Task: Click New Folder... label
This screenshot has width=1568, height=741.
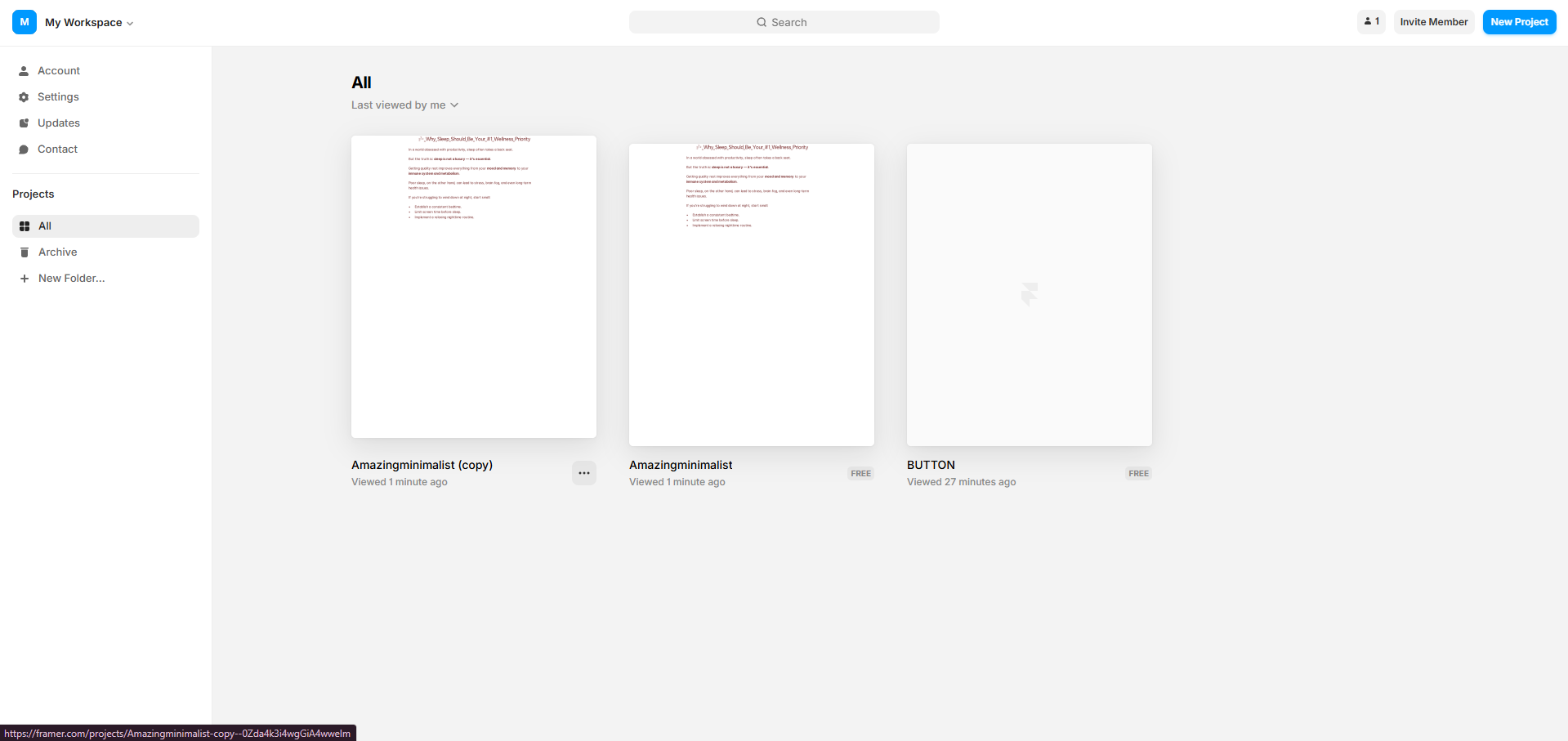Action: [72, 279]
